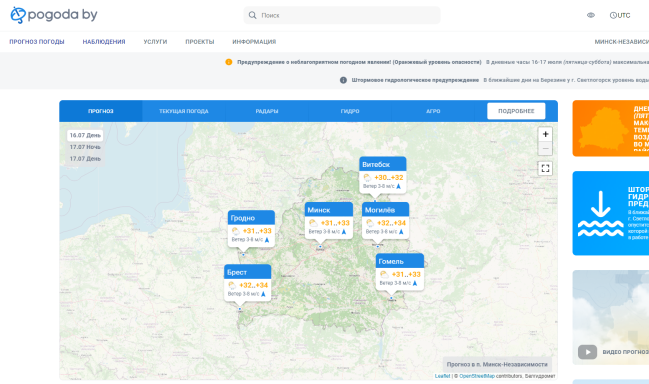Open the Гомель forecast card
Image resolution: width=649 pixels, height=384 pixels.
399,272
